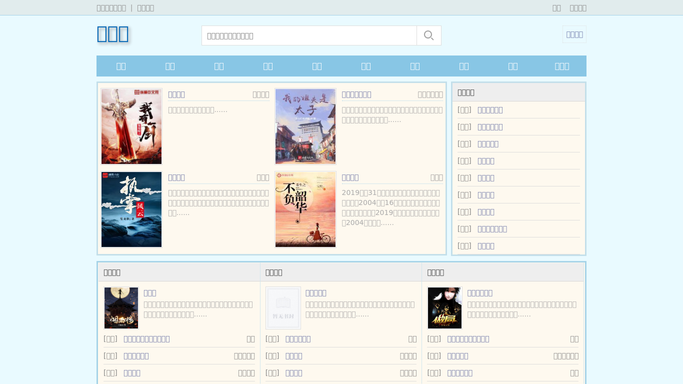683x384 pixels.
Task: Select the last three-character navigation bar item
Action: tap(562, 66)
